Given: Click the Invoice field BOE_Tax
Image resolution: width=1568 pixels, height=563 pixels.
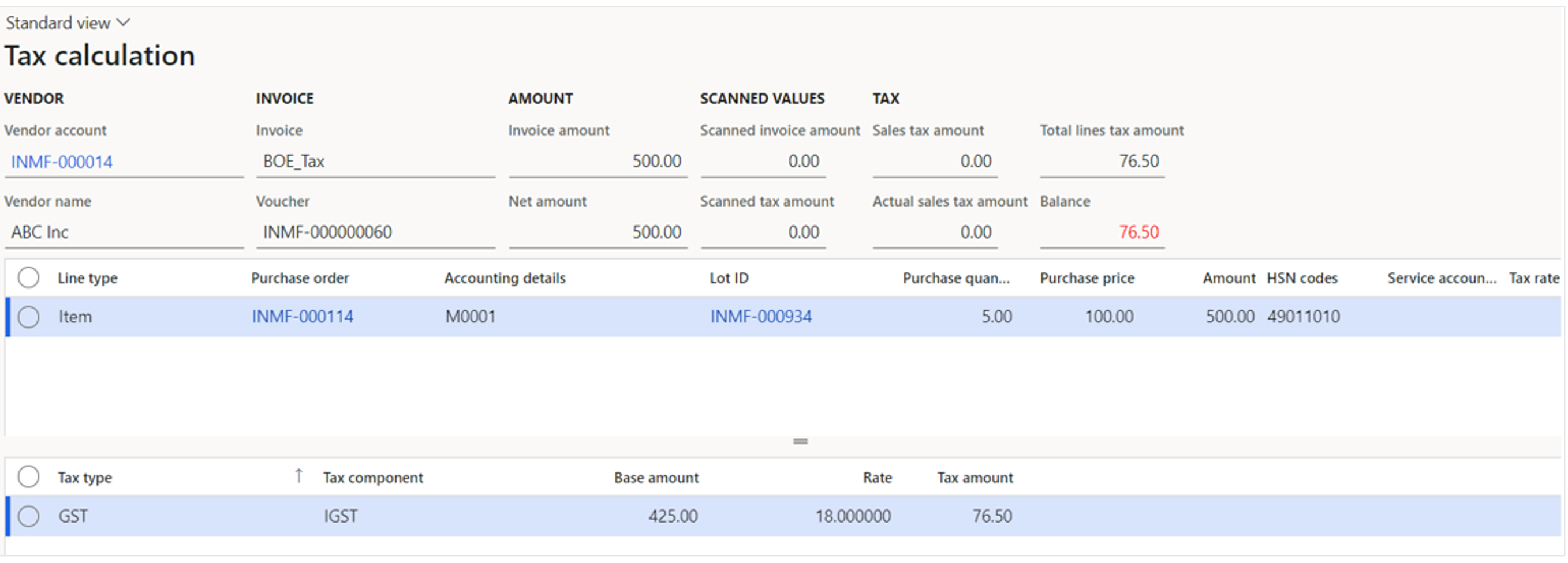Looking at the screenshot, I should click(x=376, y=162).
